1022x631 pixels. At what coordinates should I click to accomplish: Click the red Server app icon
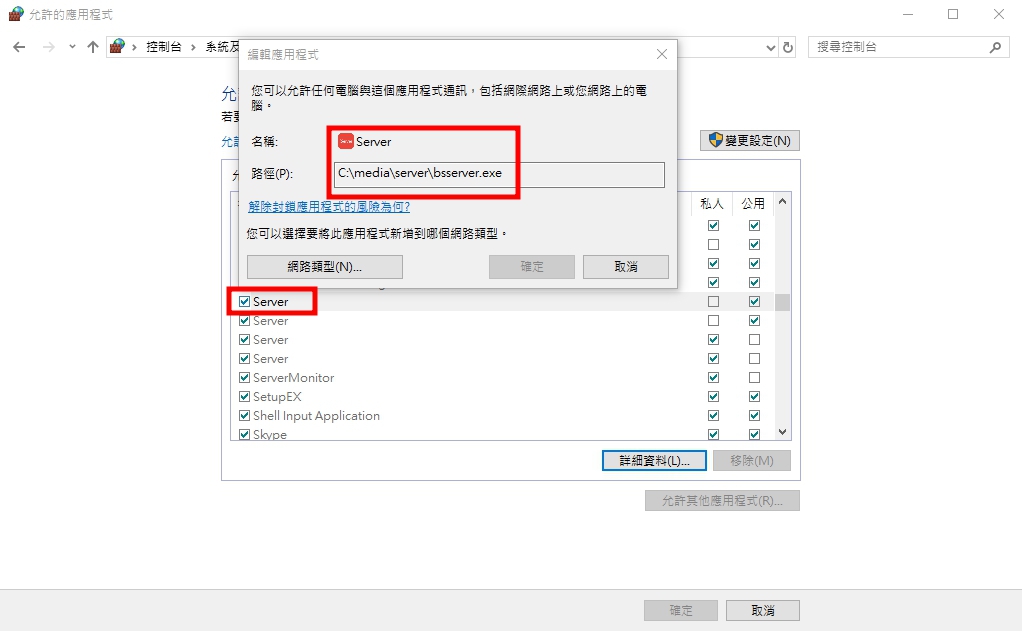[345, 141]
